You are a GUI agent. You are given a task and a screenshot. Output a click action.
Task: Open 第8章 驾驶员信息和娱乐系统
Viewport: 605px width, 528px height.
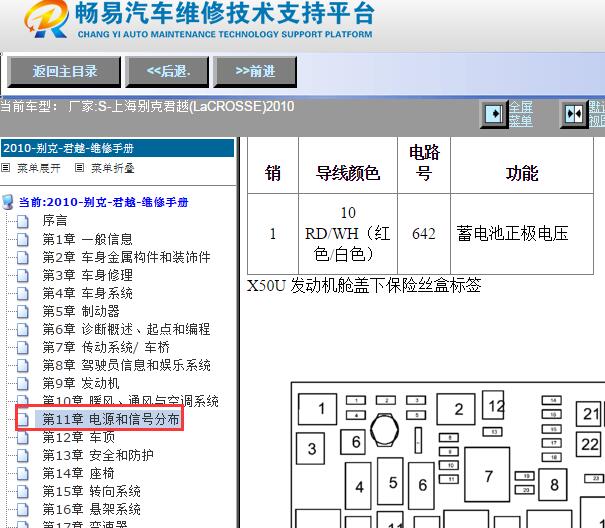pyautogui.click(x=127, y=365)
